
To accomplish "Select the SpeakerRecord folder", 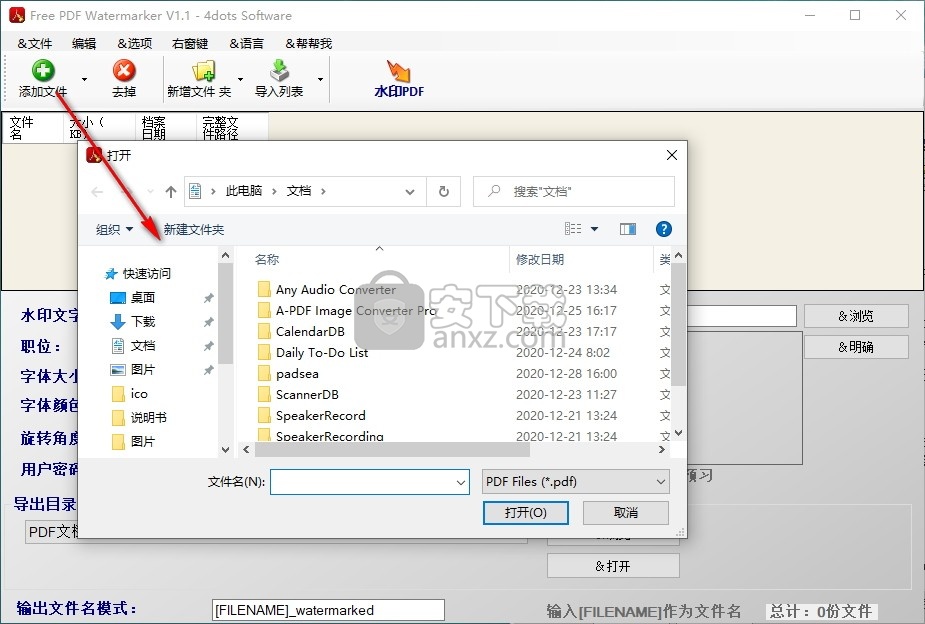I will (312, 416).
